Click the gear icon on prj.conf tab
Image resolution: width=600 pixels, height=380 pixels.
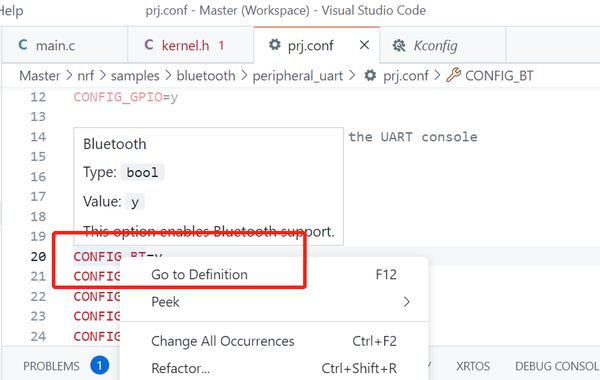[x=274, y=45]
